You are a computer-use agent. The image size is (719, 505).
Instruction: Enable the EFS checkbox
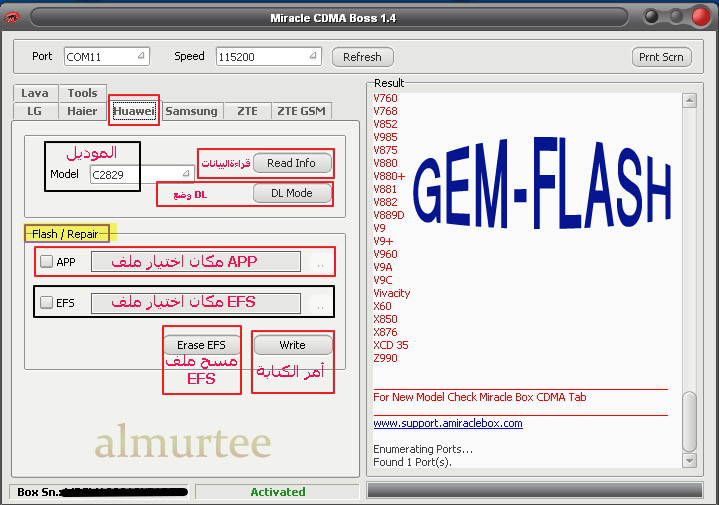[x=46, y=302]
